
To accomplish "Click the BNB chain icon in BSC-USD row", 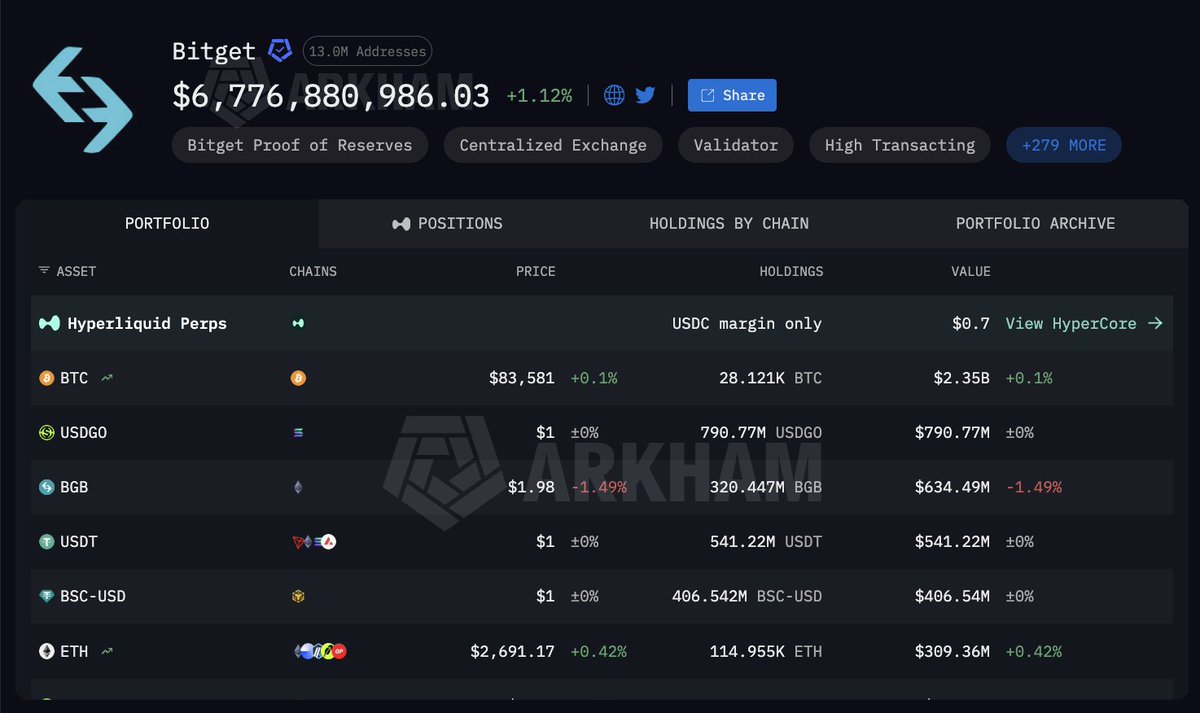I will coord(298,596).
